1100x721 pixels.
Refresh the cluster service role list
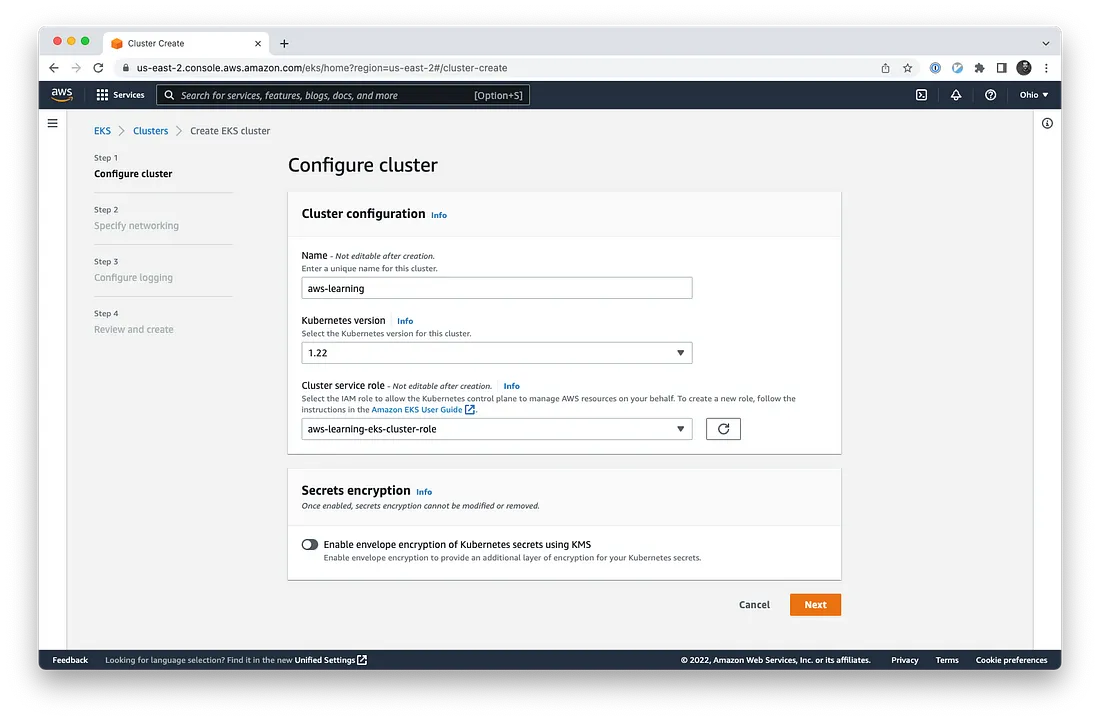pos(723,429)
